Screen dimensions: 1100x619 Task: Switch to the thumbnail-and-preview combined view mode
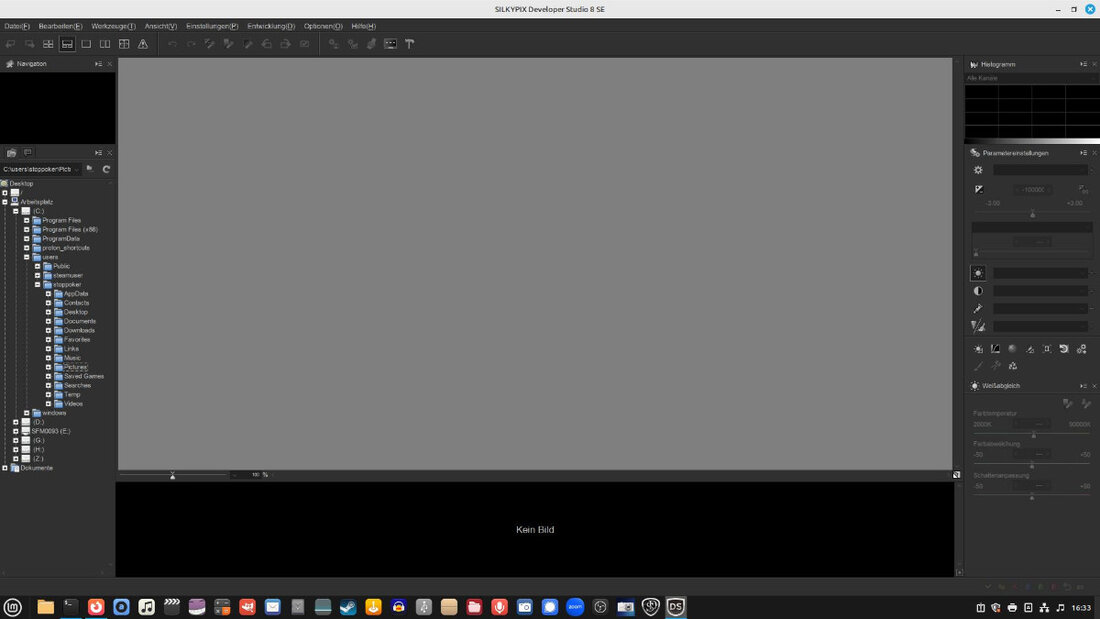coord(67,44)
